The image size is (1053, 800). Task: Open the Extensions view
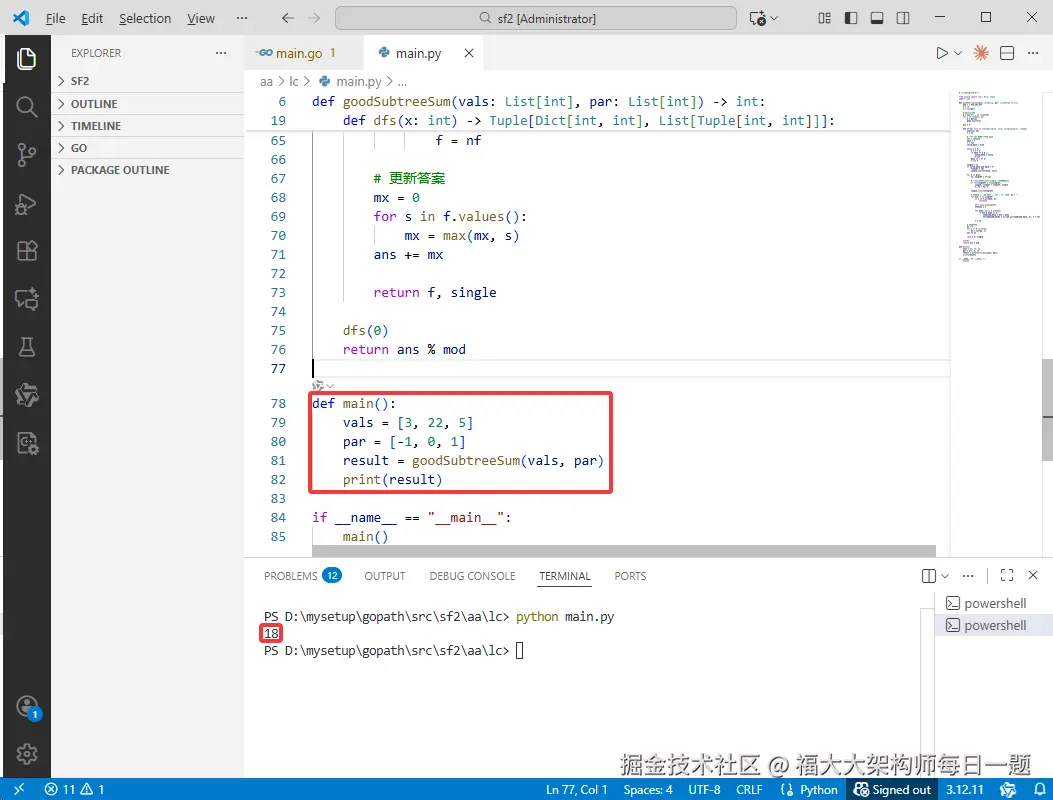[26, 251]
